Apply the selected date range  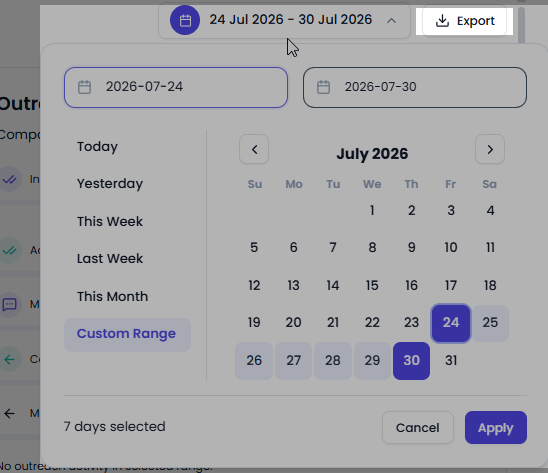pos(496,428)
